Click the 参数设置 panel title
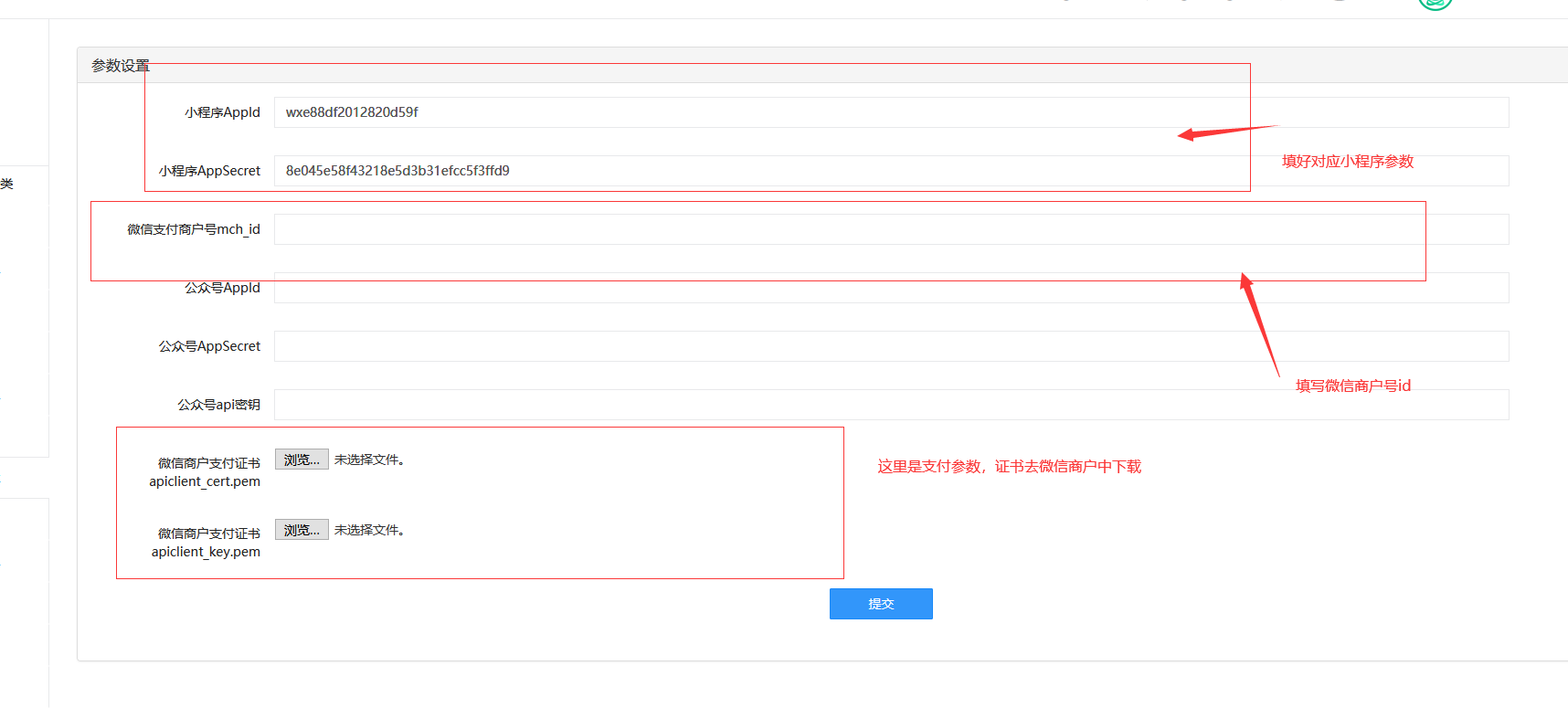Image resolution: width=1568 pixels, height=708 pixels. pyautogui.click(x=121, y=66)
